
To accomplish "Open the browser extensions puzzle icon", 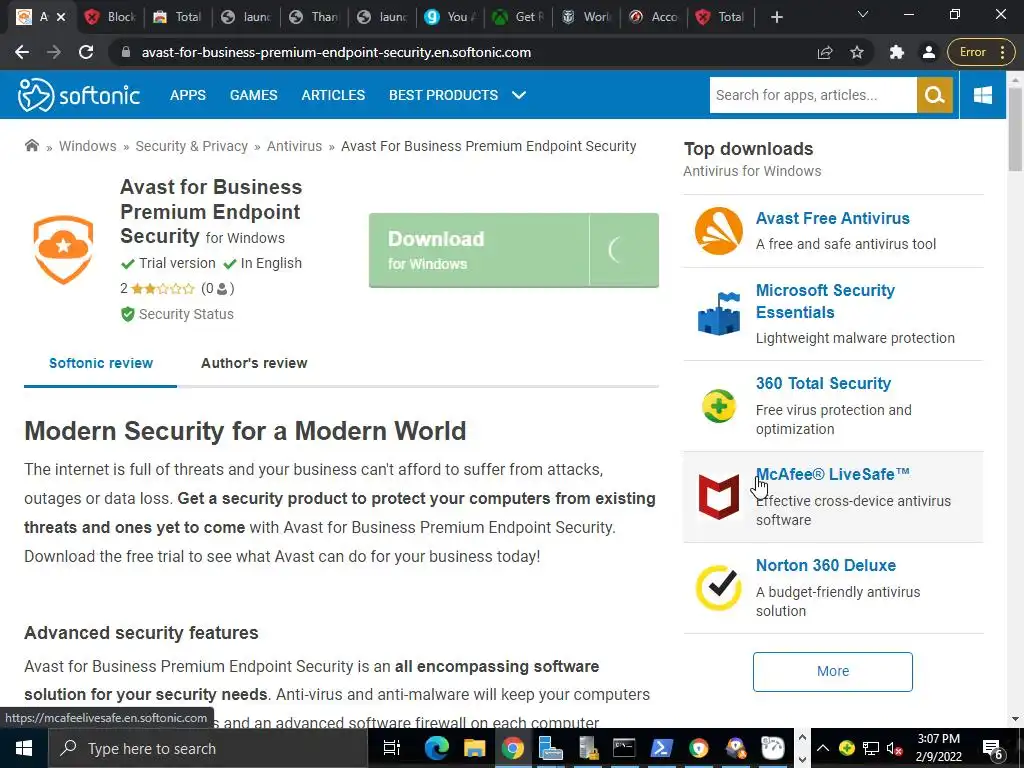I will (897, 52).
